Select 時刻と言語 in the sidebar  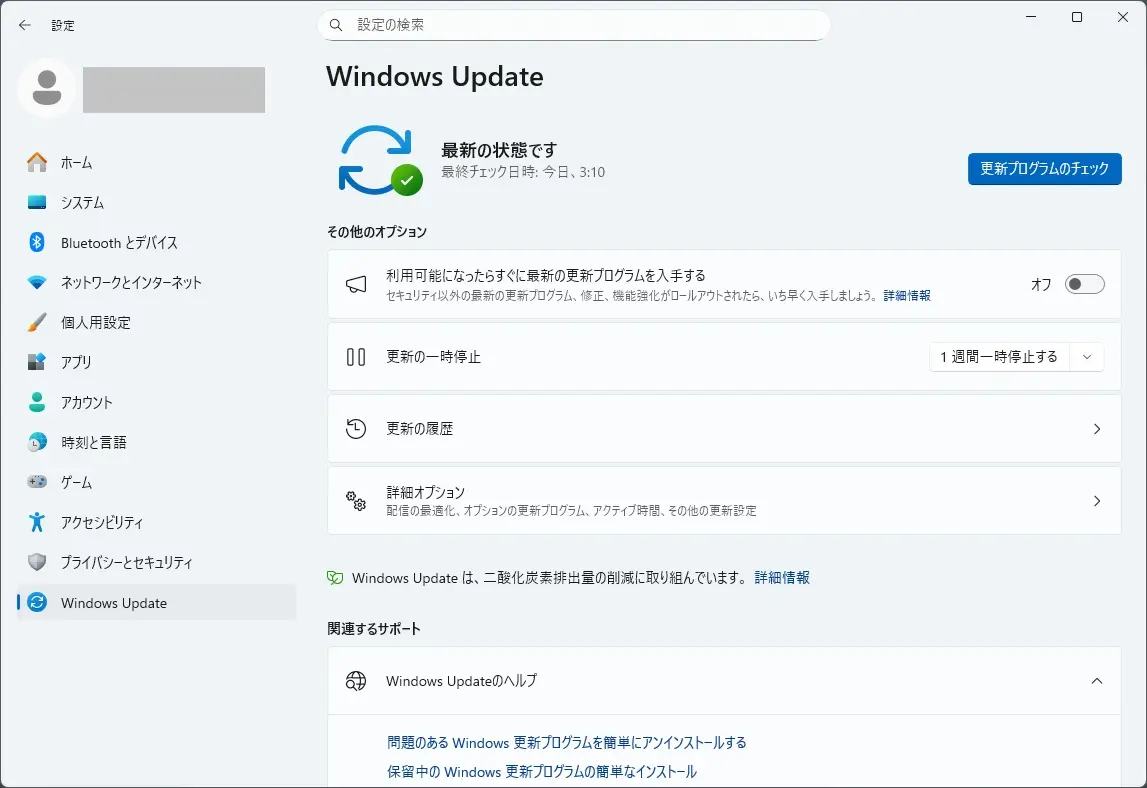[x=157, y=442]
